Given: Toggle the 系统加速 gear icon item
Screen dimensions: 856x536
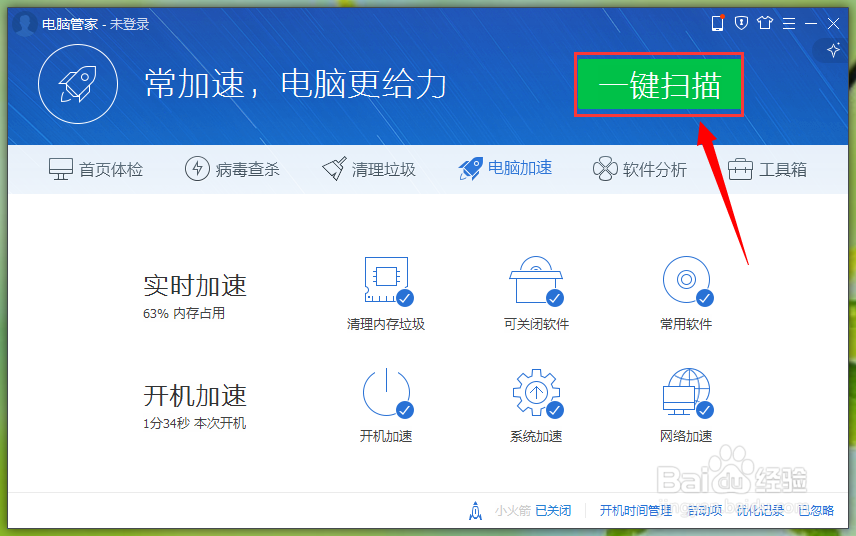Looking at the screenshot, I should 536,406.
